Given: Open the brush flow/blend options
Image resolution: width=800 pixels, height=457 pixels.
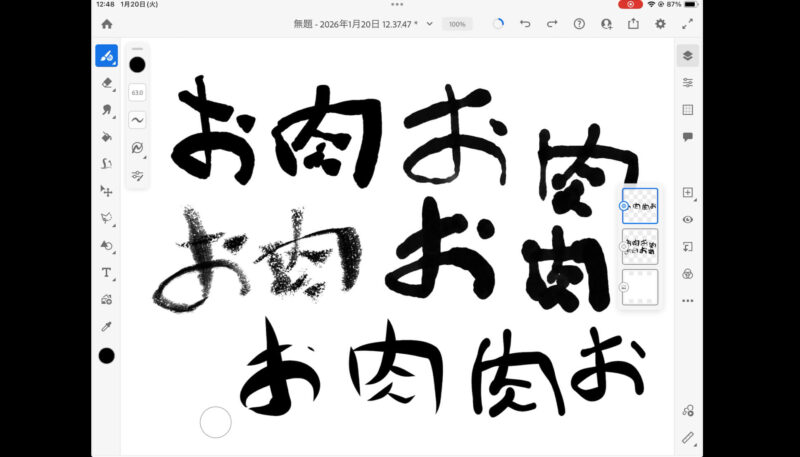Looking at the screenshot, I should [137, 148].
